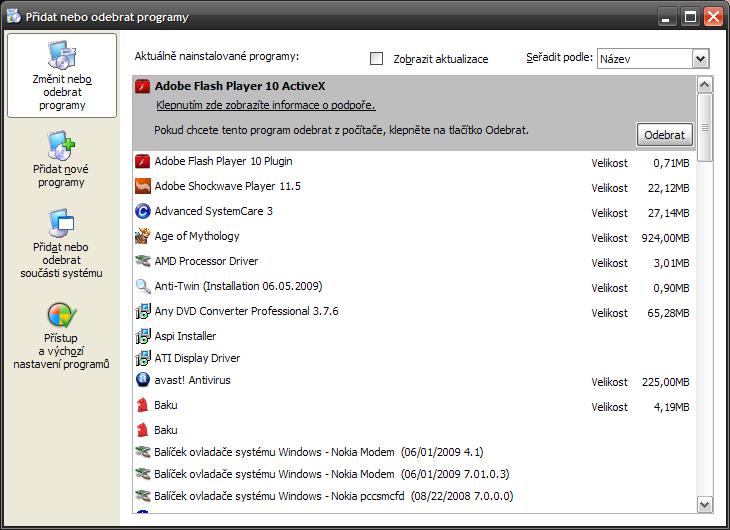Click the avast! Antivirus icon
The height and width of the screenshot is (530, 730).
[x=143, y=380]
